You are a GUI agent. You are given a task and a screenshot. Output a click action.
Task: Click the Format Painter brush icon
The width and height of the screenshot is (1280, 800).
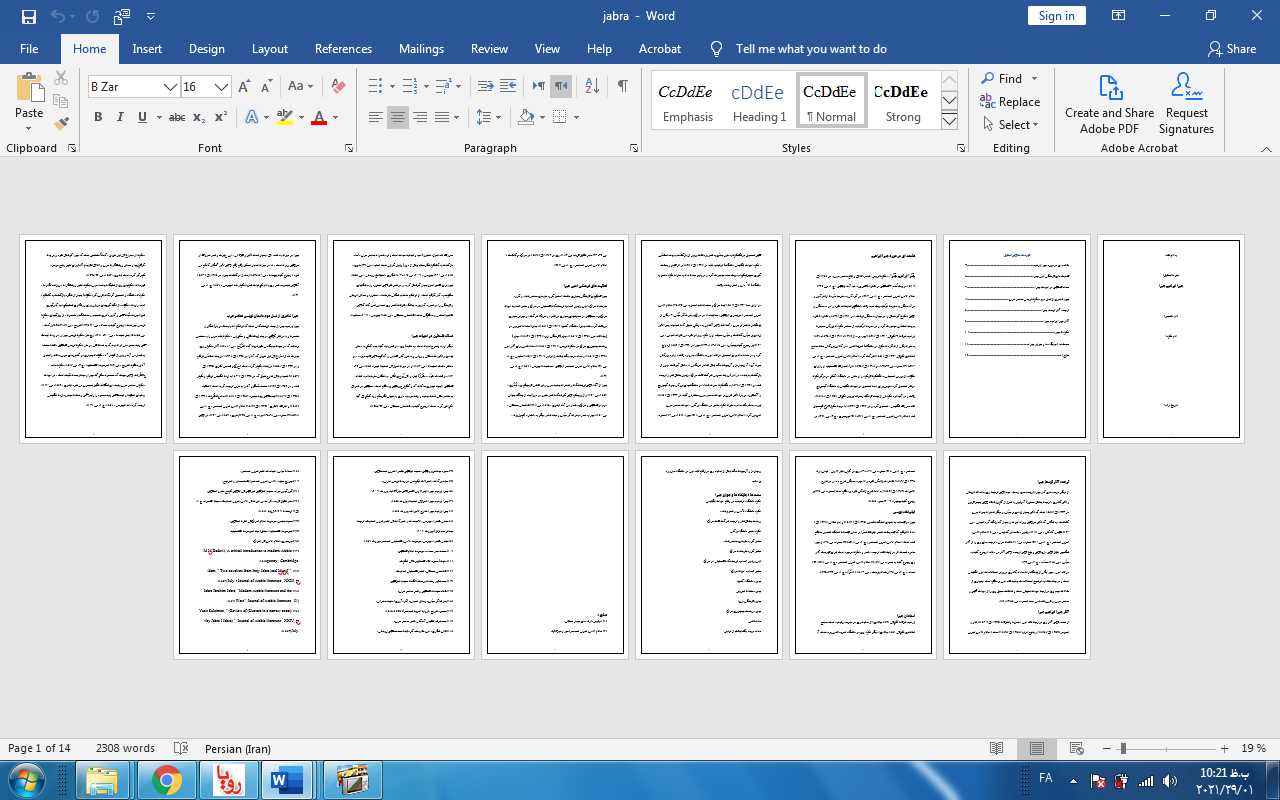tap(61, 124)
